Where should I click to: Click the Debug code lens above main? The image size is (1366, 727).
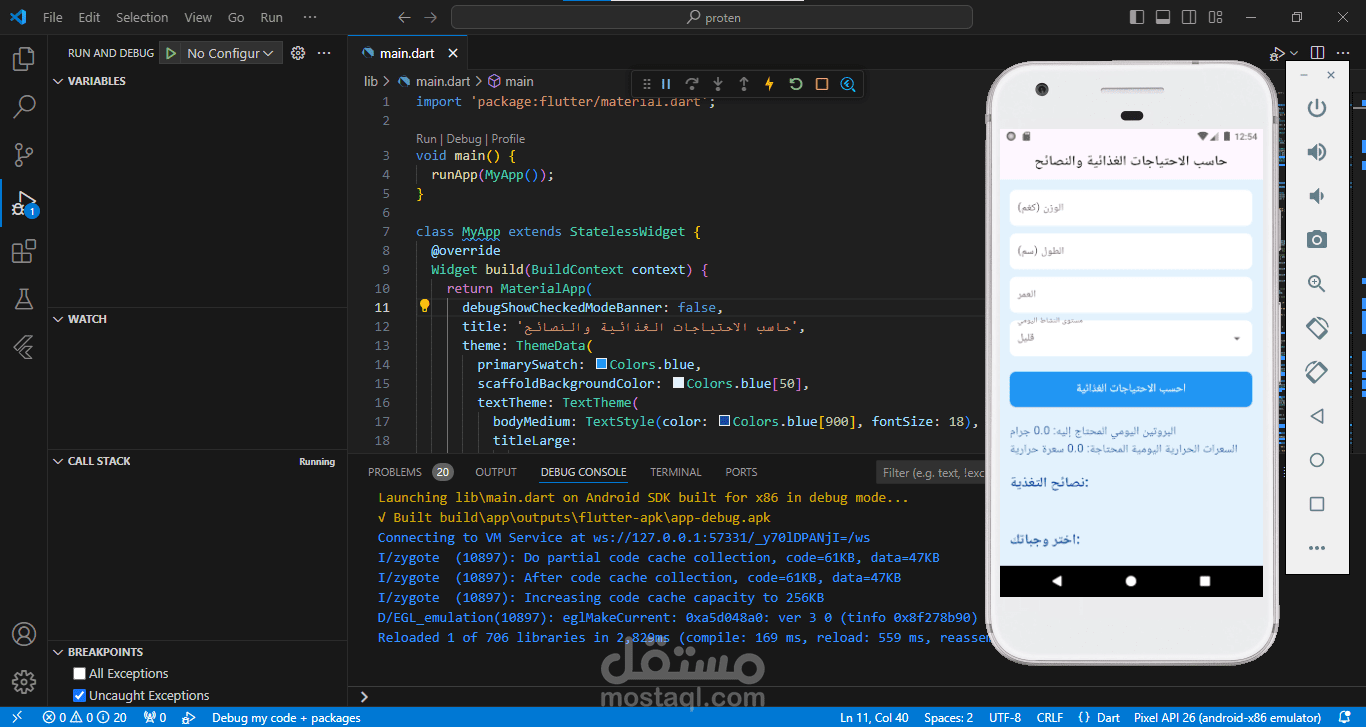coord(464,139)
